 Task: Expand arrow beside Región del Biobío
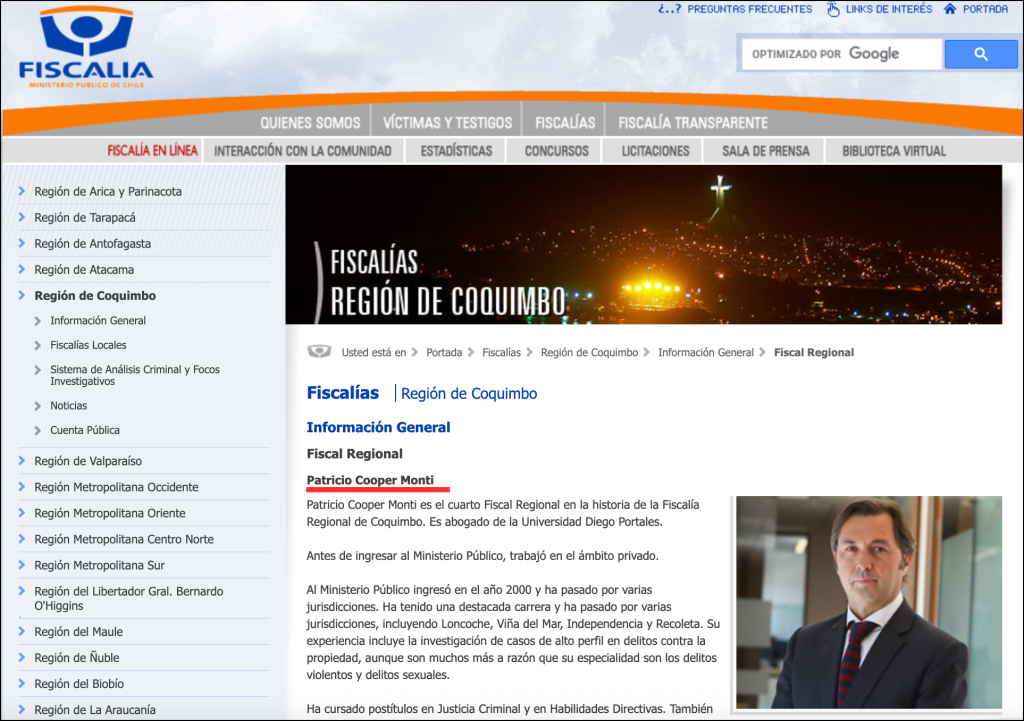(x=22, y=684)
